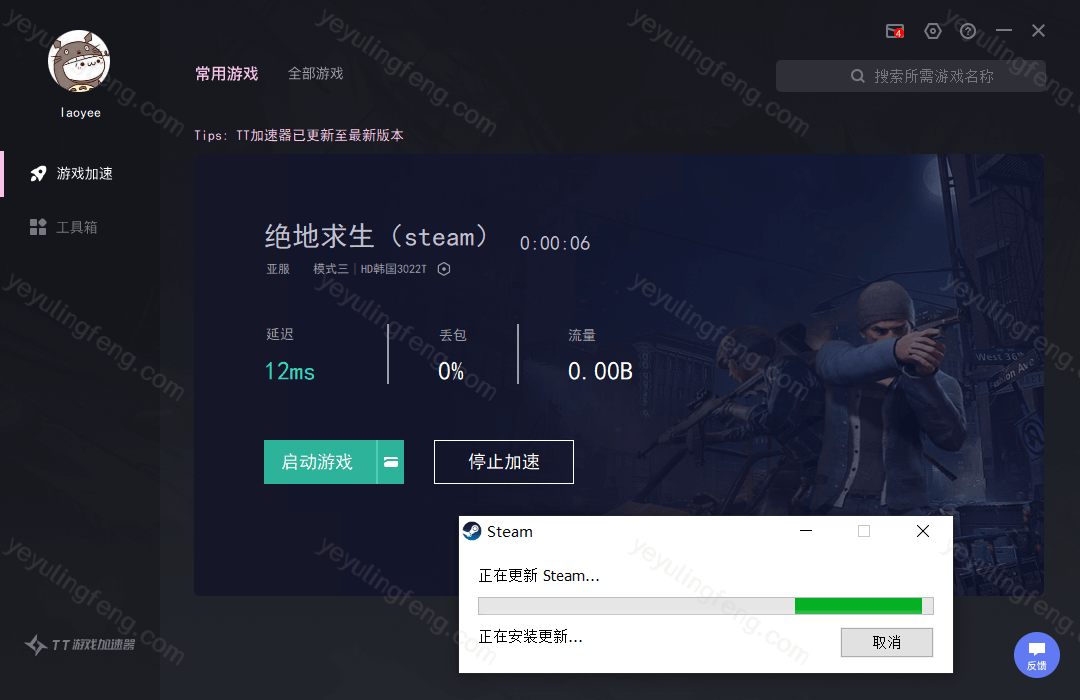Screen dimensions: 1080x700
Task: Open the blue 反馈 feedback chat bubble
Action: [1037, 655]
